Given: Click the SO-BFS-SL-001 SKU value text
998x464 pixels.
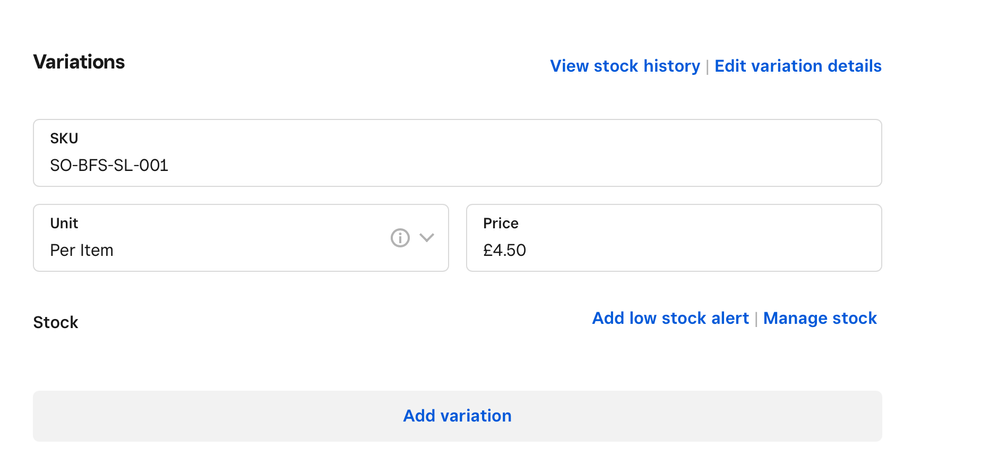Looking at the screenshot, I should 109,166.
